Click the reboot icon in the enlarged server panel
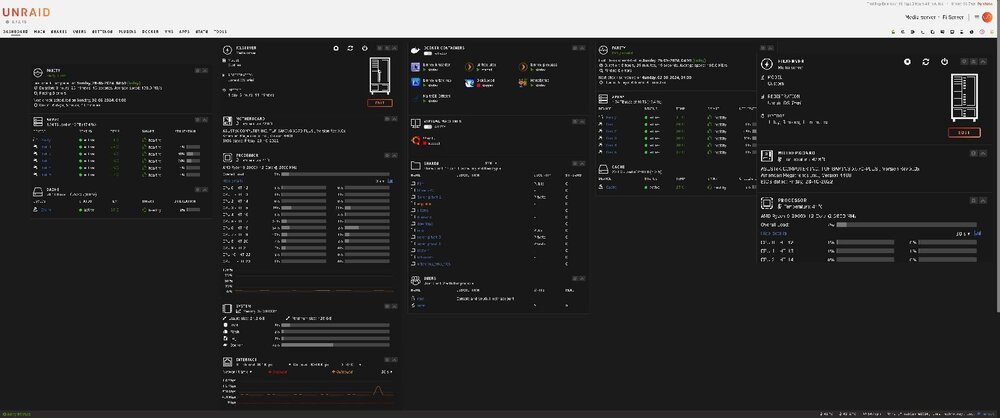Viewport: 1000px width, 418px height. (925, 62)
